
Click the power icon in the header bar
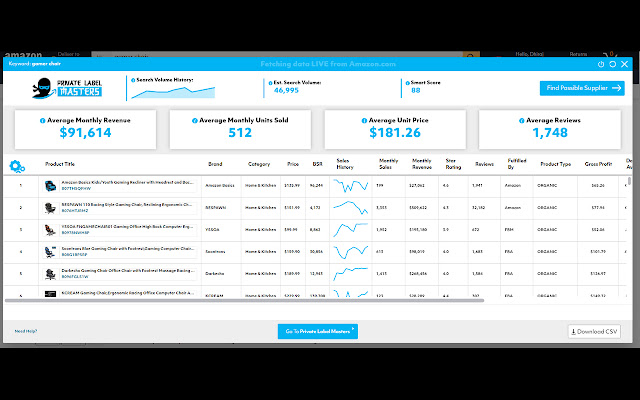point(601,64)
